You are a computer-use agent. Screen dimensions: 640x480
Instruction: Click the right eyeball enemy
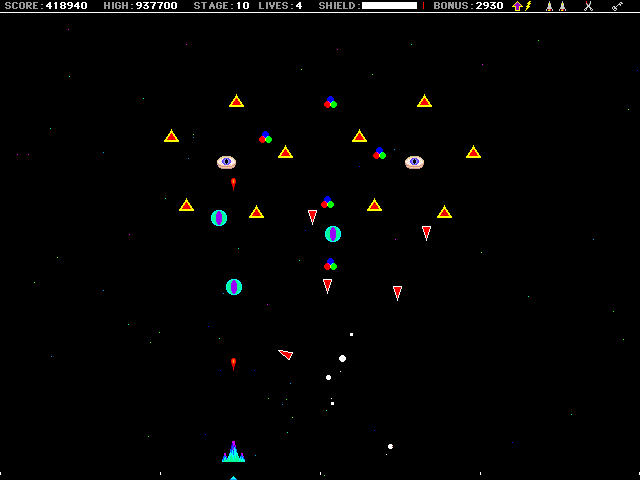[414, 162]
